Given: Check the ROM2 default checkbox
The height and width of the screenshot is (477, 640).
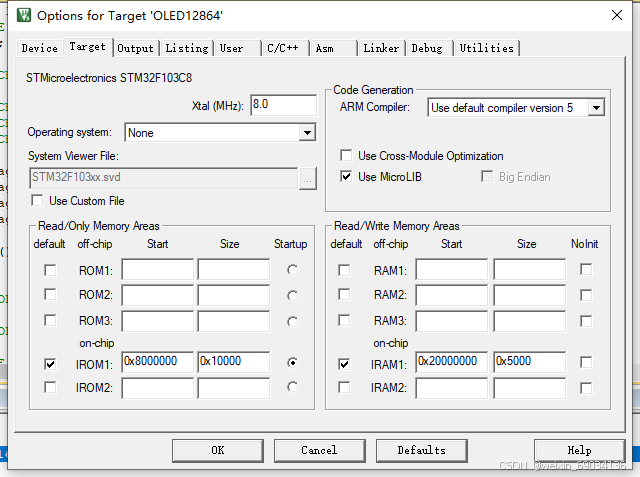Looking at the screenshot, I should 50,294.
